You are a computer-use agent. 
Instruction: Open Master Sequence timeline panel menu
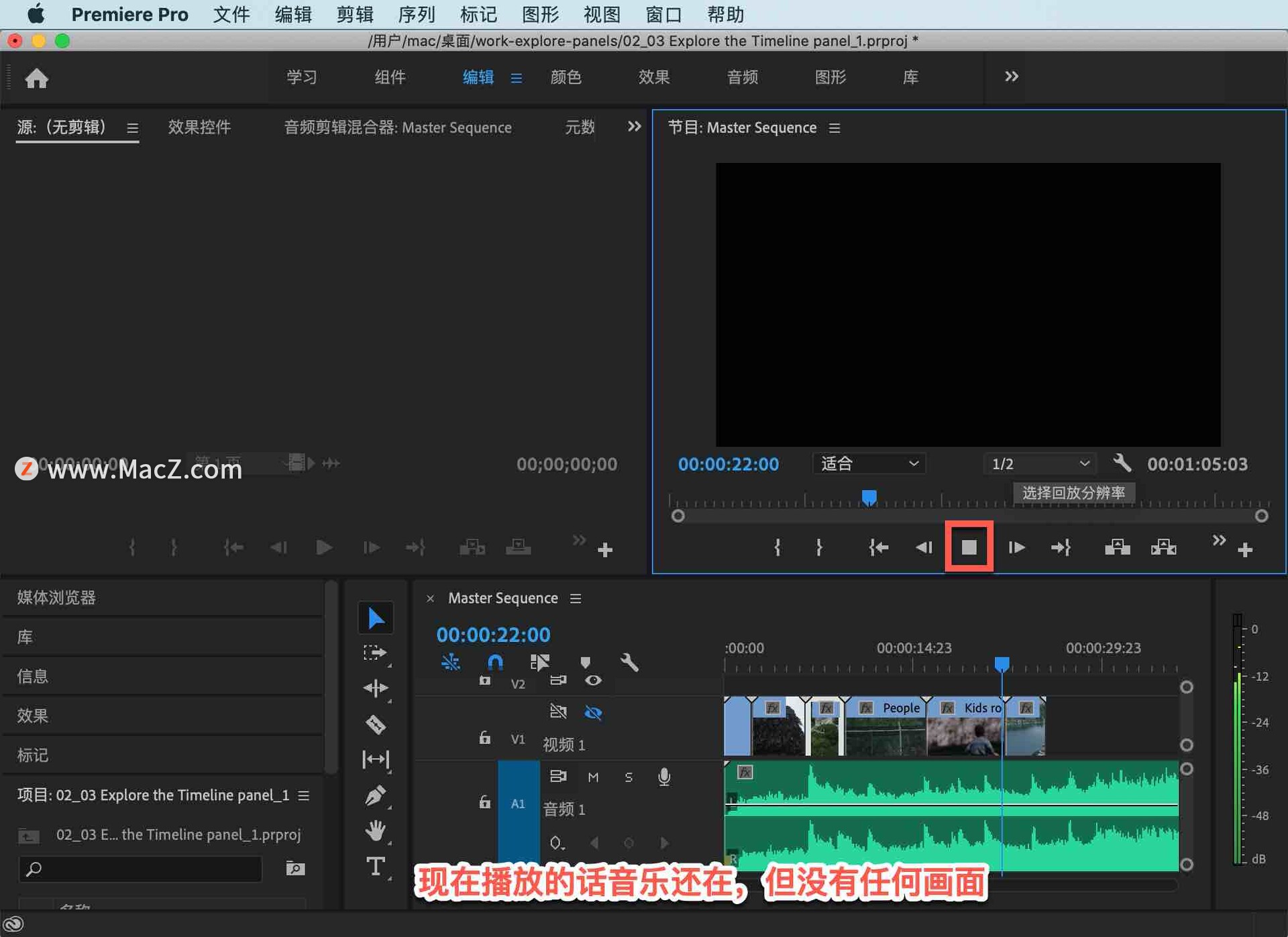point(576,598)
